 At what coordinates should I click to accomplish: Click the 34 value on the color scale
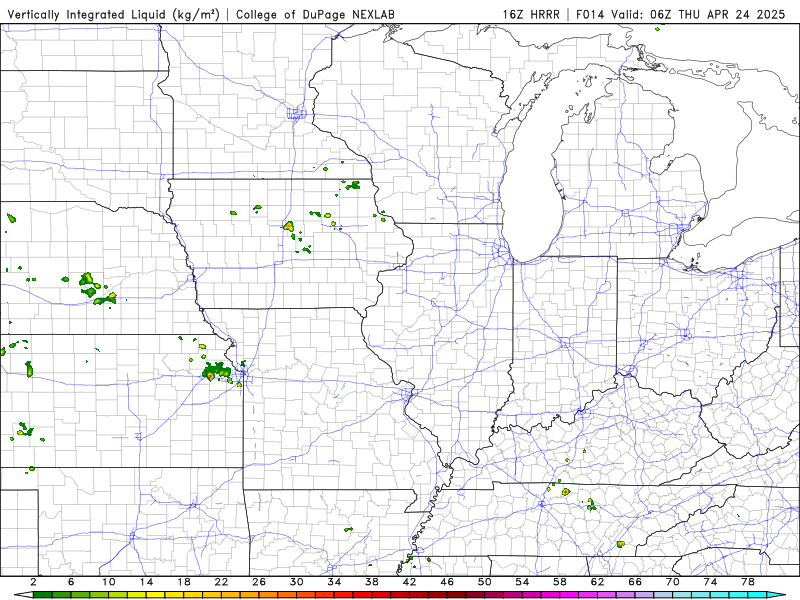(334, 582)
